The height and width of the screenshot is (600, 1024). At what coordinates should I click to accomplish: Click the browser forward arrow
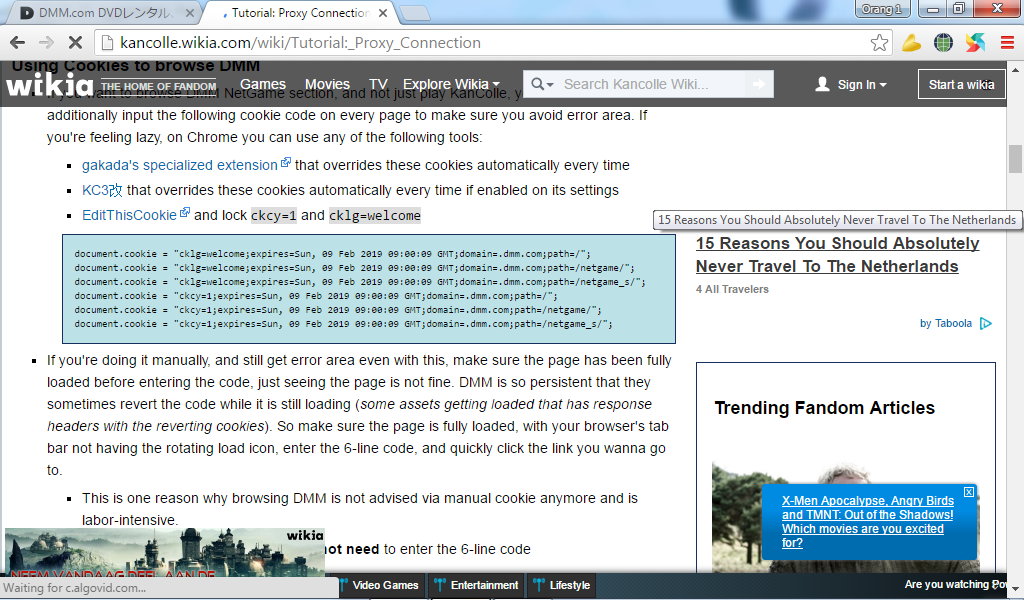46,43
